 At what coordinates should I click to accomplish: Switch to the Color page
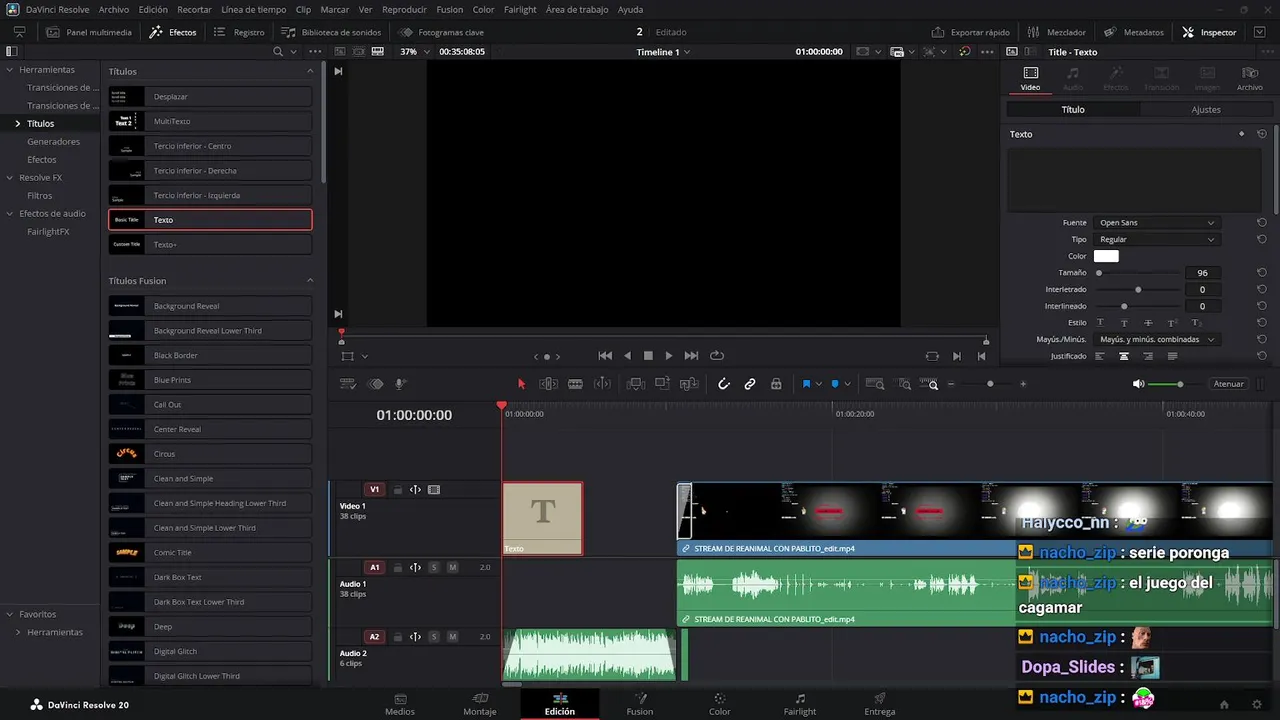pos(720,704)
